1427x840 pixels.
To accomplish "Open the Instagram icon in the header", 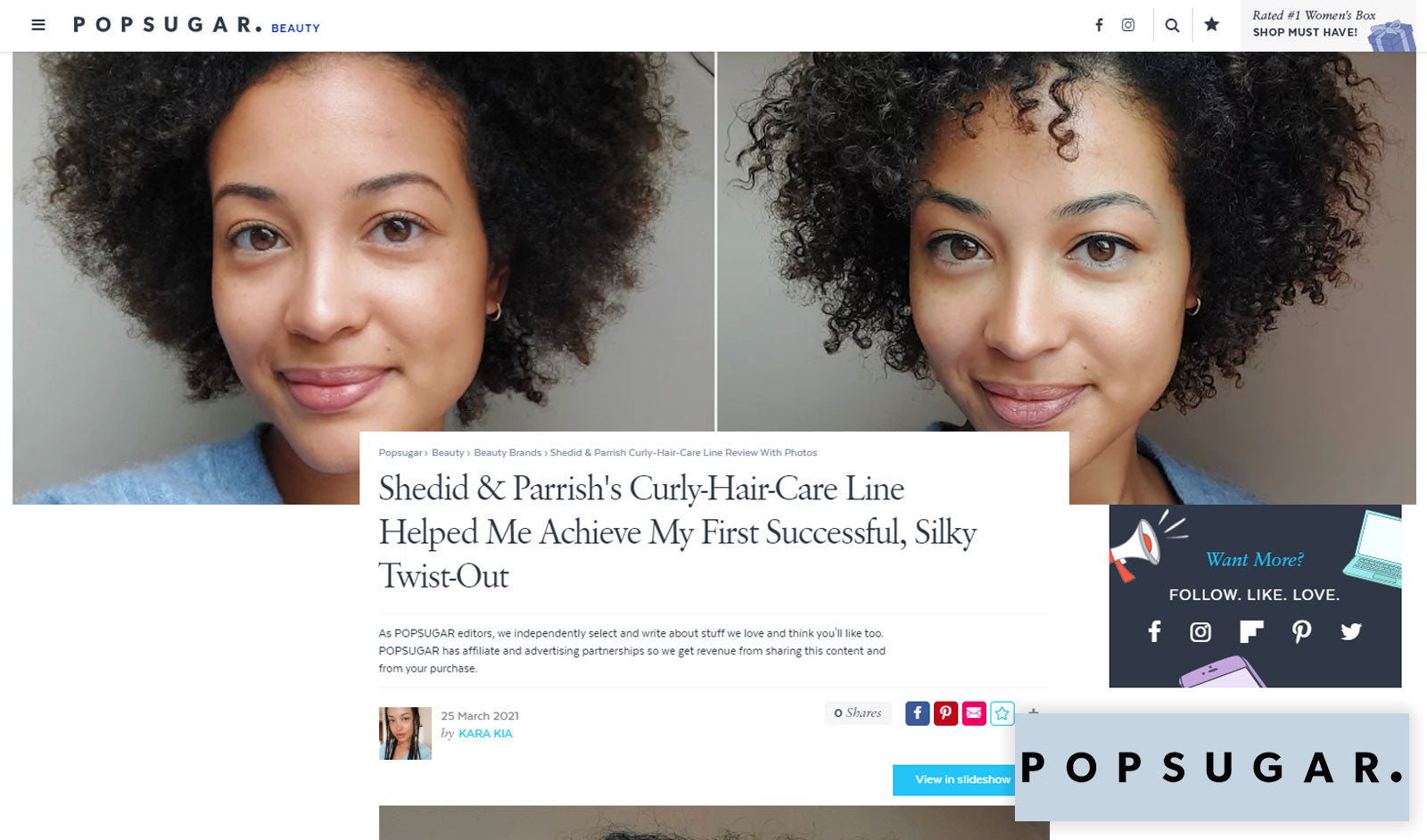I will click(x=1128, y=25).
